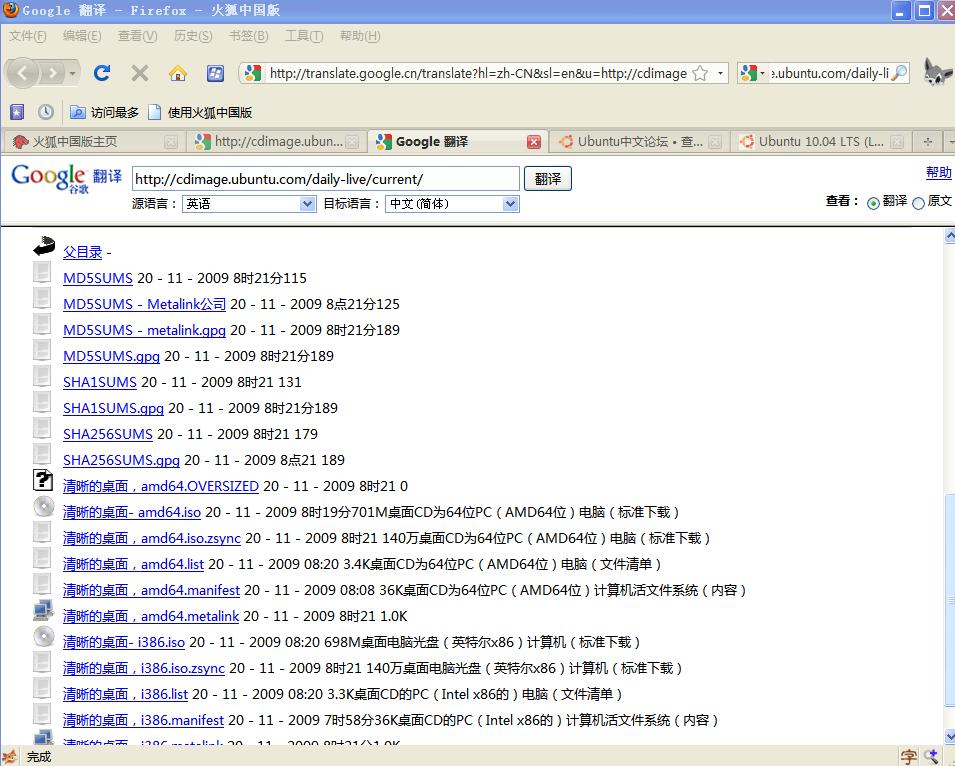The width and height of the screenshot is (955, 766).
Task: Open the 书签(B) menu
Action: coord(248,36)
